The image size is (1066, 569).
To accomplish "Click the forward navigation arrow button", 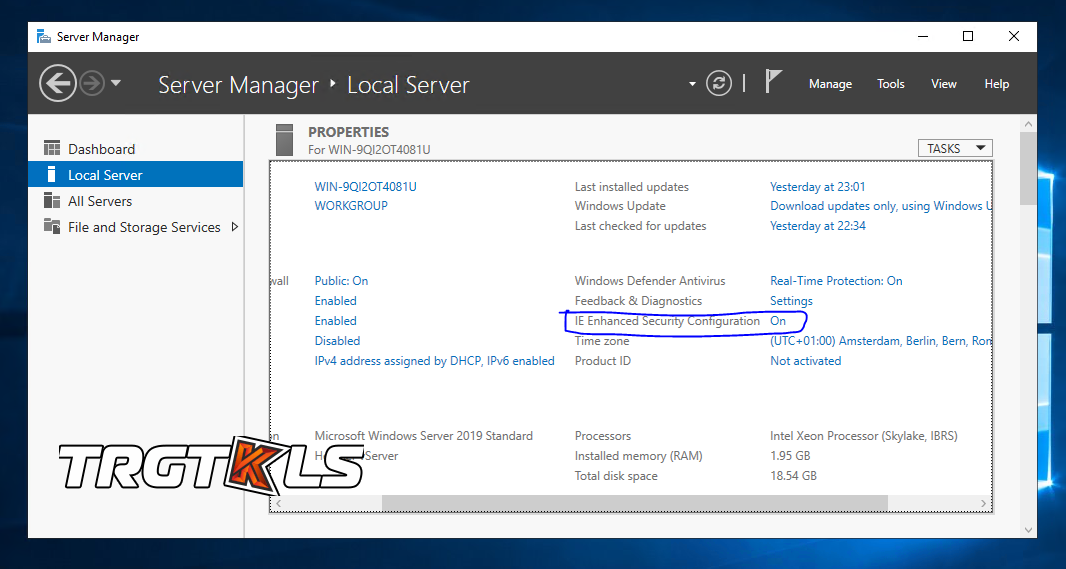I will (92, 83).
